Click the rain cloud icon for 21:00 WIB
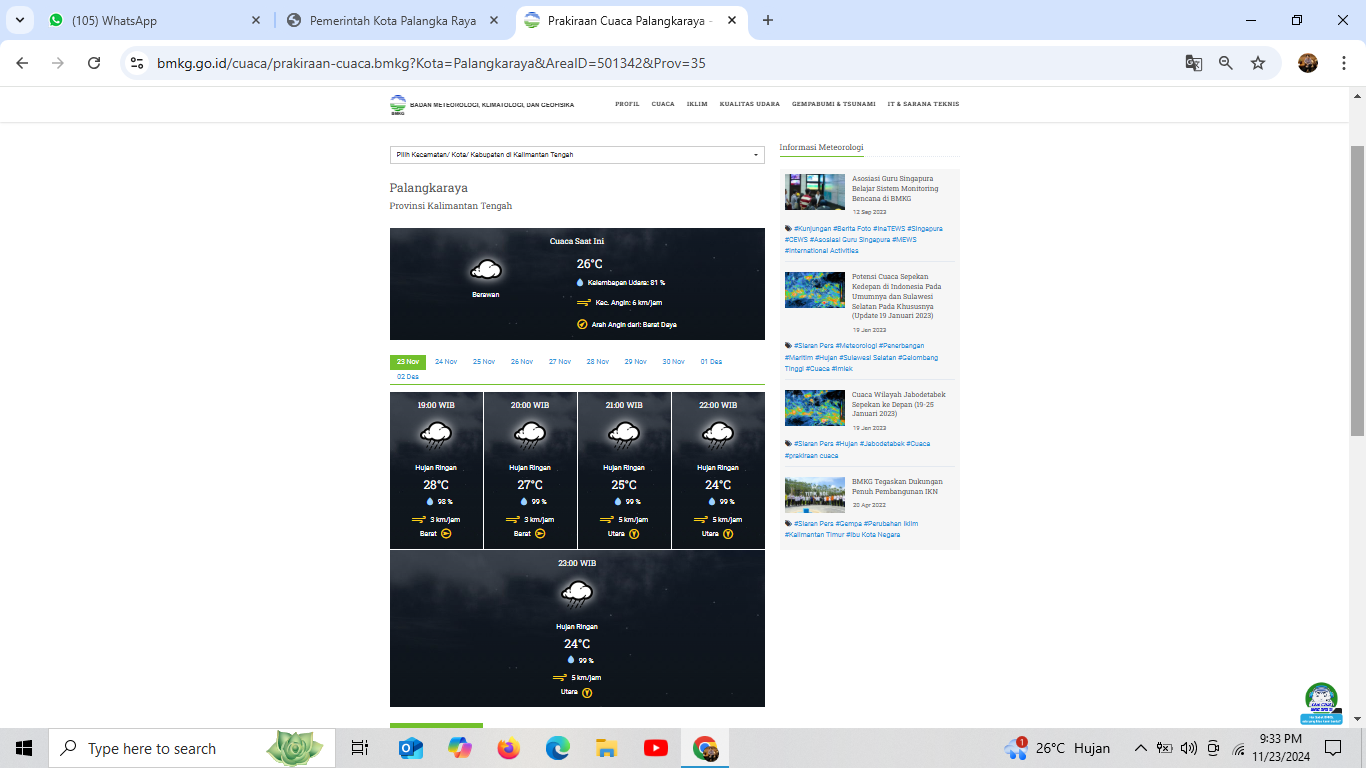The height and width of the screenshot is (768, 1366). [x=624, y=435]
